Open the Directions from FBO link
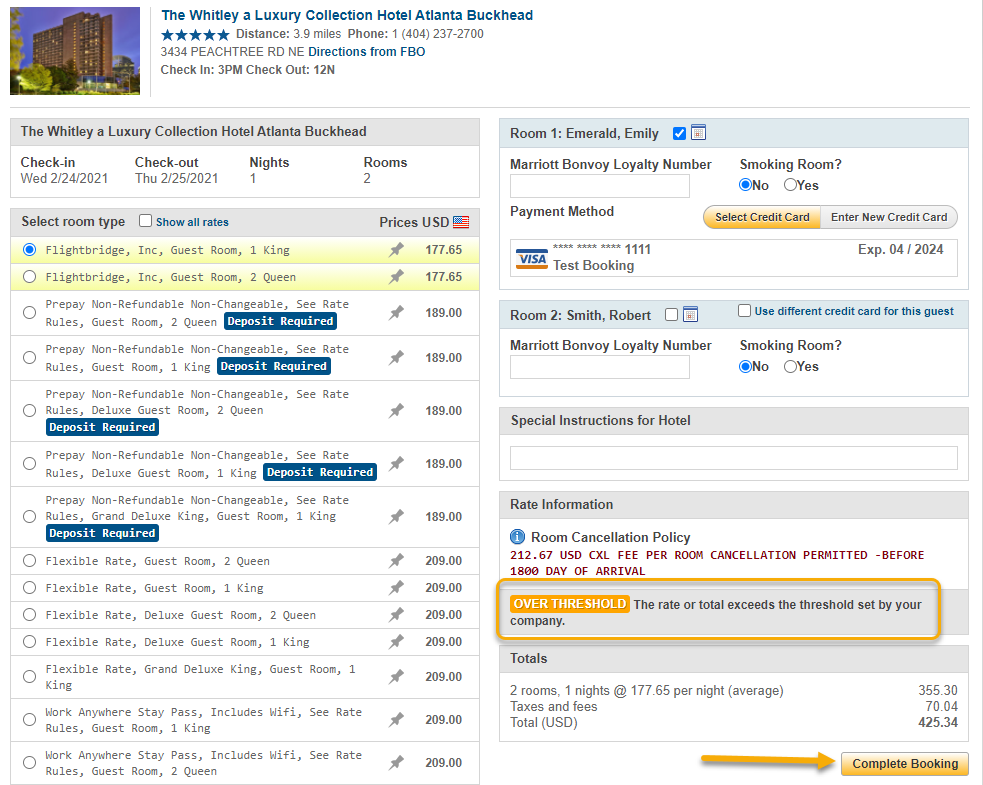Image resolution: width=983 pixels, height=785 pixels. [x=366, y=51]
